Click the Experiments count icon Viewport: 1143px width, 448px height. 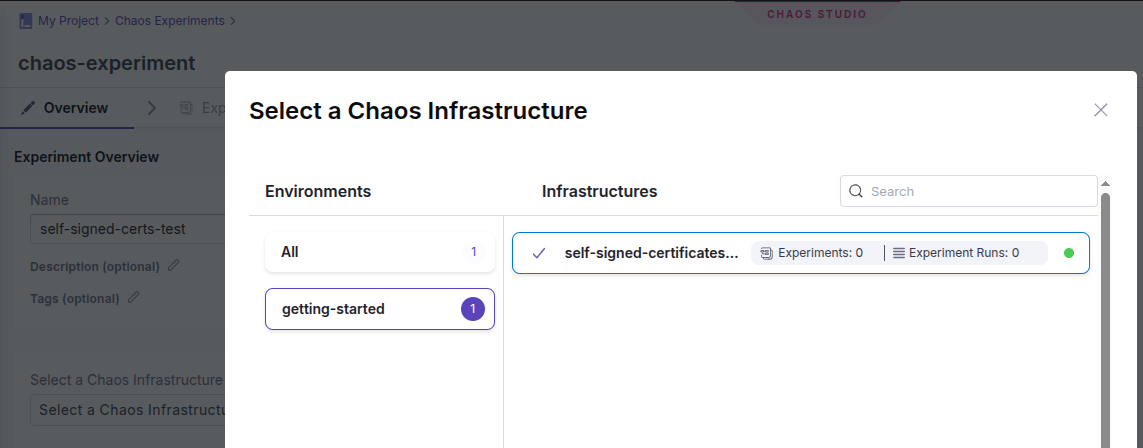[767, 253]
